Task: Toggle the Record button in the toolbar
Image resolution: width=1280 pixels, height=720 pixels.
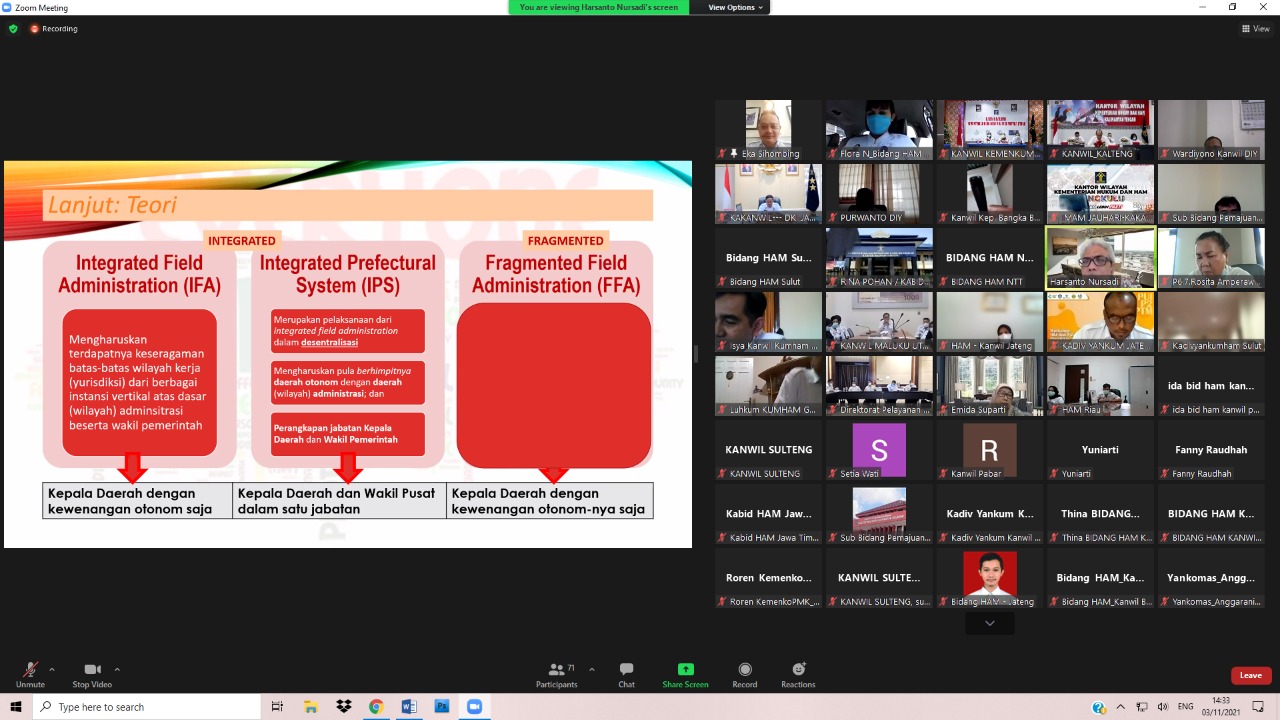Action: point(744,669)
